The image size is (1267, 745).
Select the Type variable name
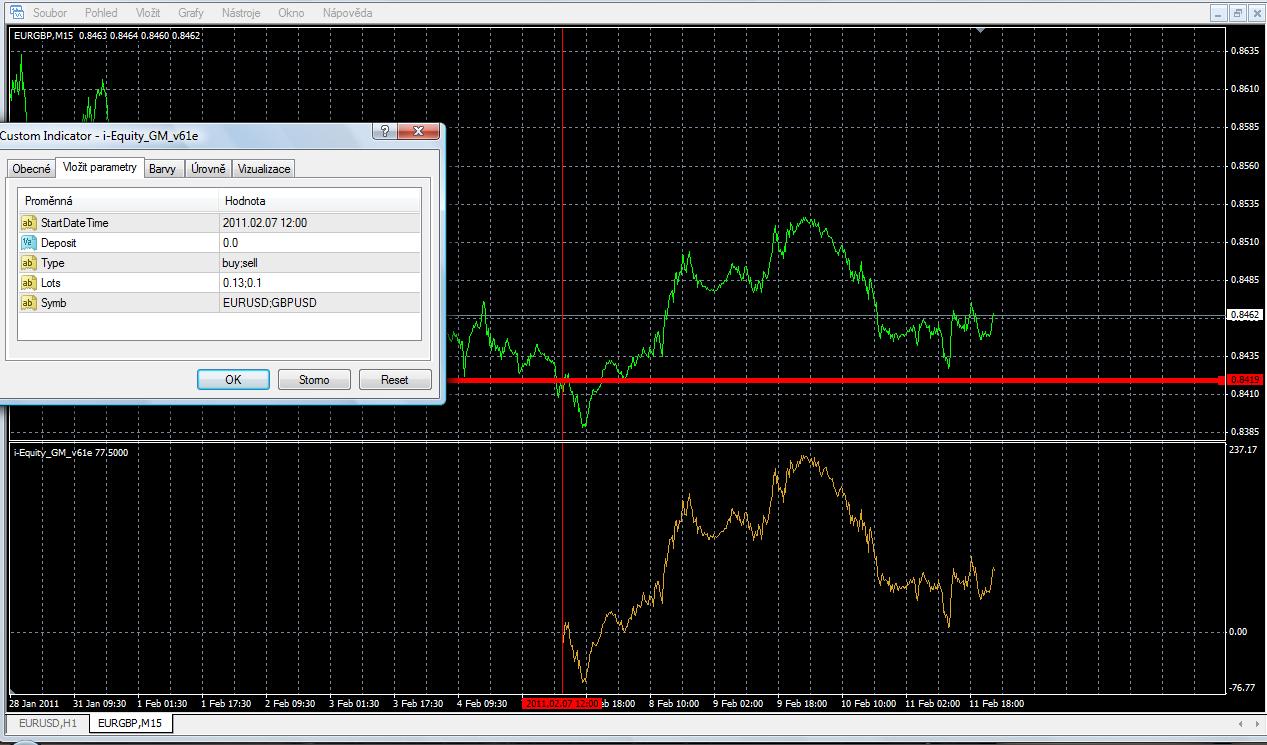[53, 263]
